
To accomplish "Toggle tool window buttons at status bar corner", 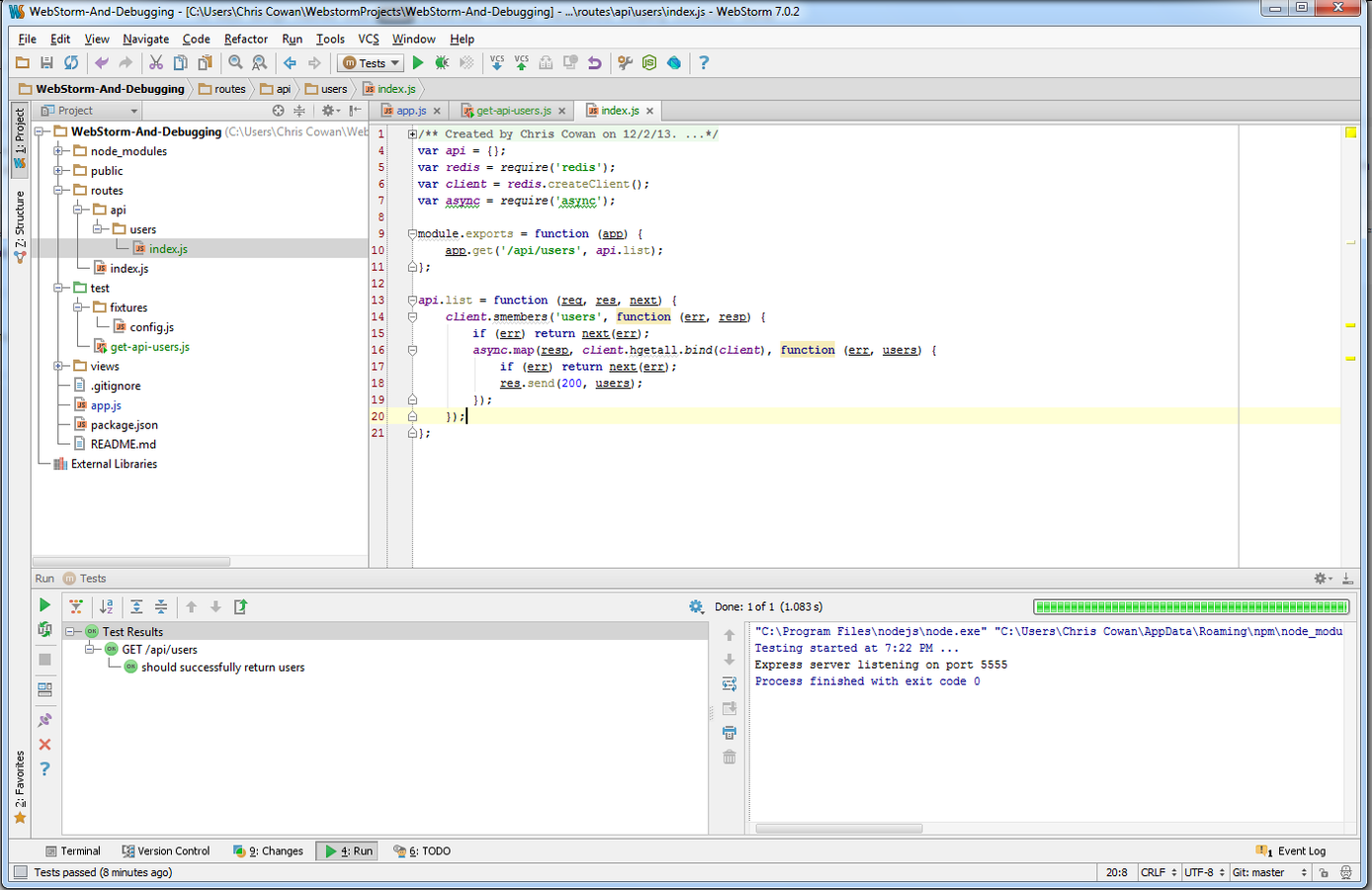I will (x=20, y=872).
